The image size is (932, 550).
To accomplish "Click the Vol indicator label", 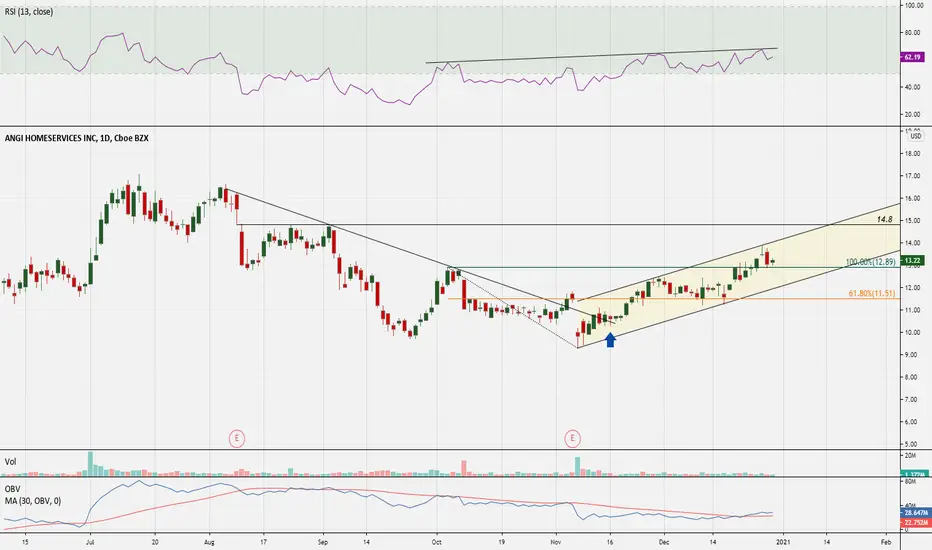I will (x=10, y=462).
